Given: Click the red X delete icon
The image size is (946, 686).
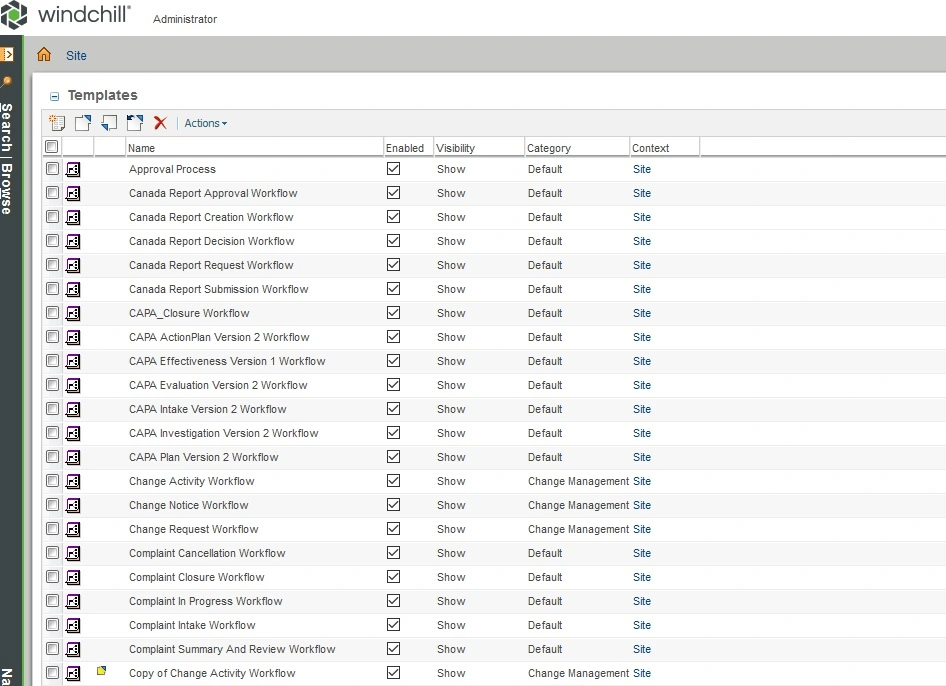Looking at the screenshot, I should pyautogui.click(x=160, y=123).
